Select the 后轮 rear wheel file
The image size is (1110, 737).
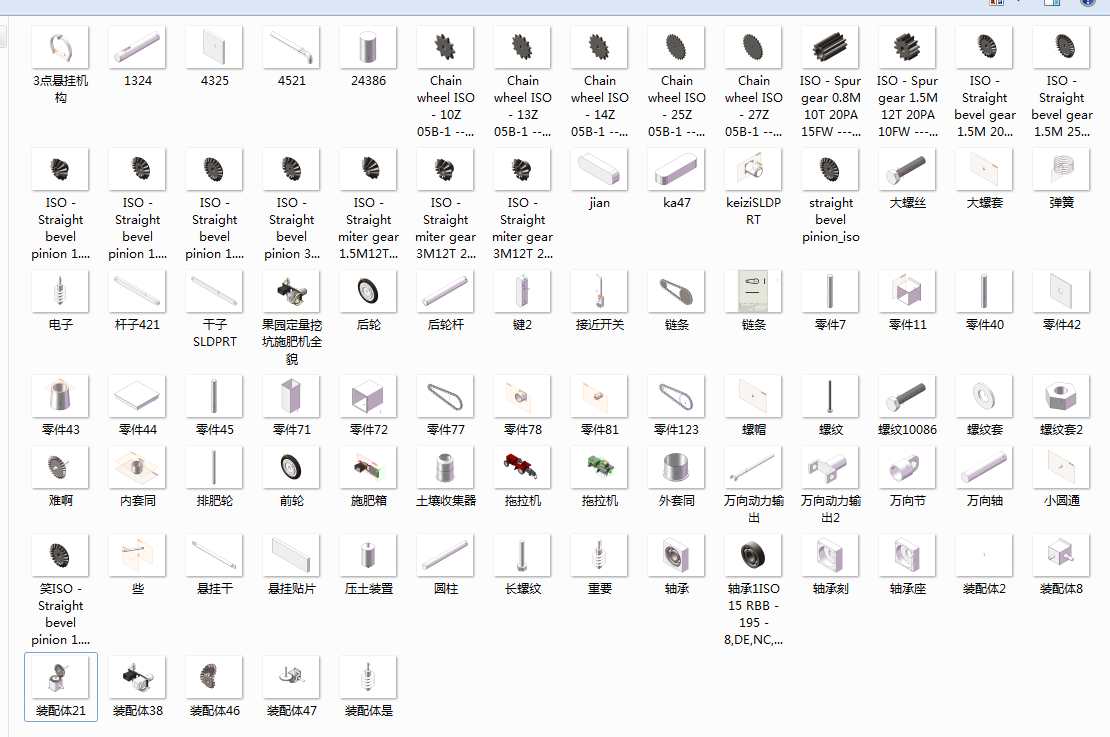pyautogui.click(x=368, y=292)
